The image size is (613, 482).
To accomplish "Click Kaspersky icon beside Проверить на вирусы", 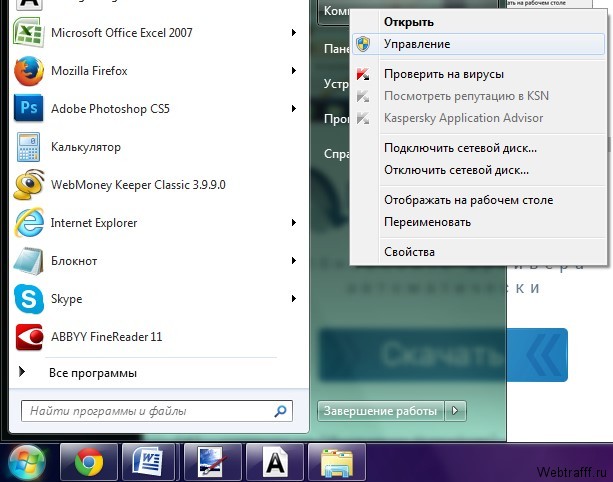I will (363, 74).
